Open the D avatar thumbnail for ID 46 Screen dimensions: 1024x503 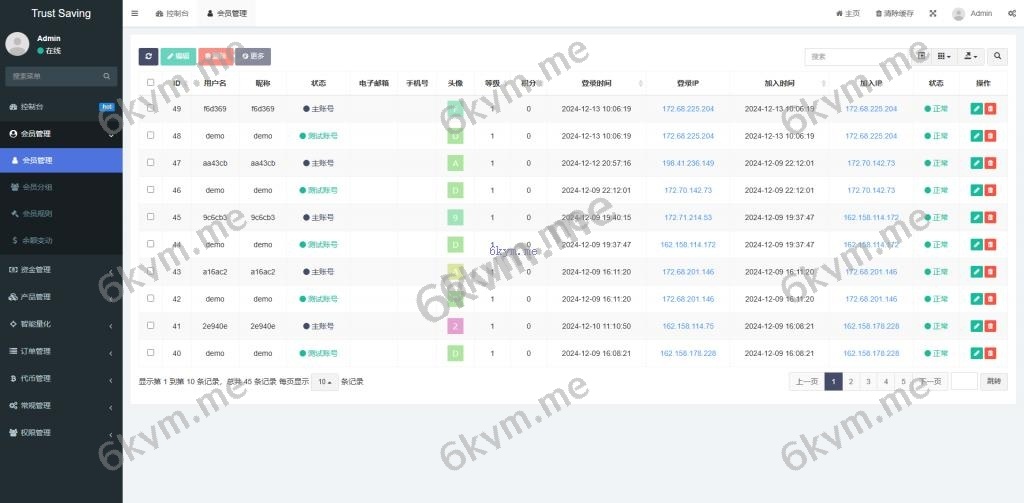[455, 190]
